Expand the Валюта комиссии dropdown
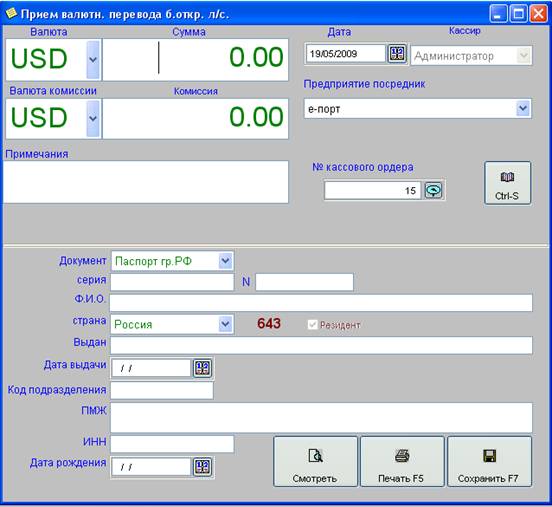 93,118
